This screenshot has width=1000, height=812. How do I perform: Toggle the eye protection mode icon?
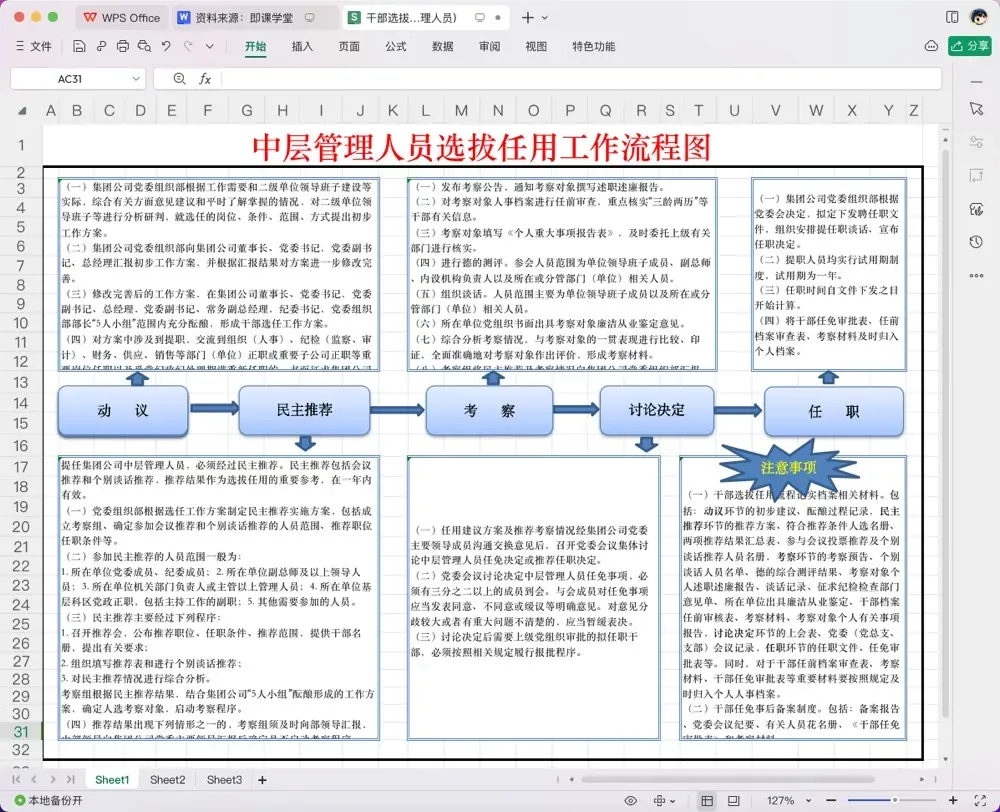[x=630, y=801]
